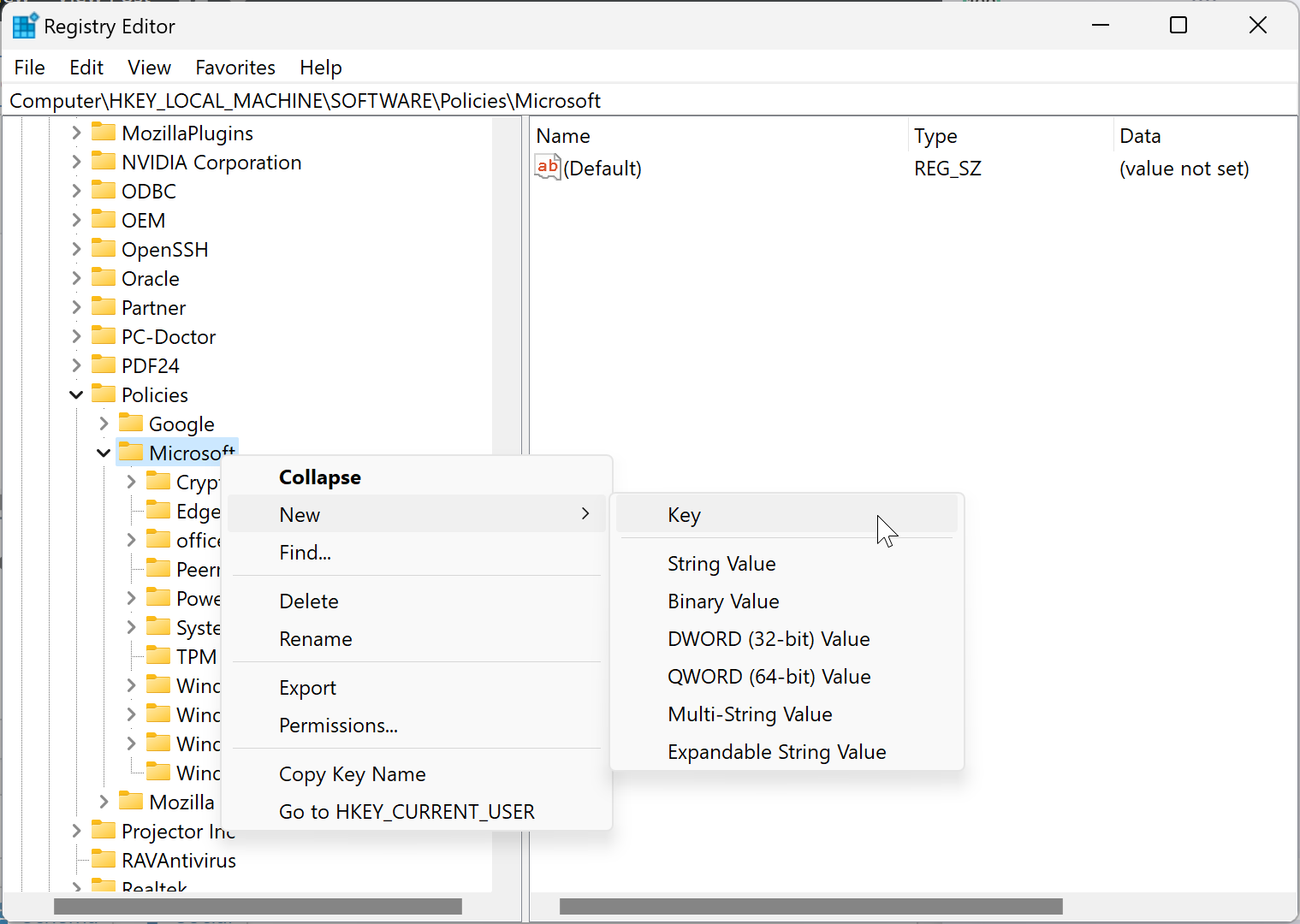Create a new DWORD (32-bit) Value
Screen dimensions: 1300x924
click(x=787, y=638)
